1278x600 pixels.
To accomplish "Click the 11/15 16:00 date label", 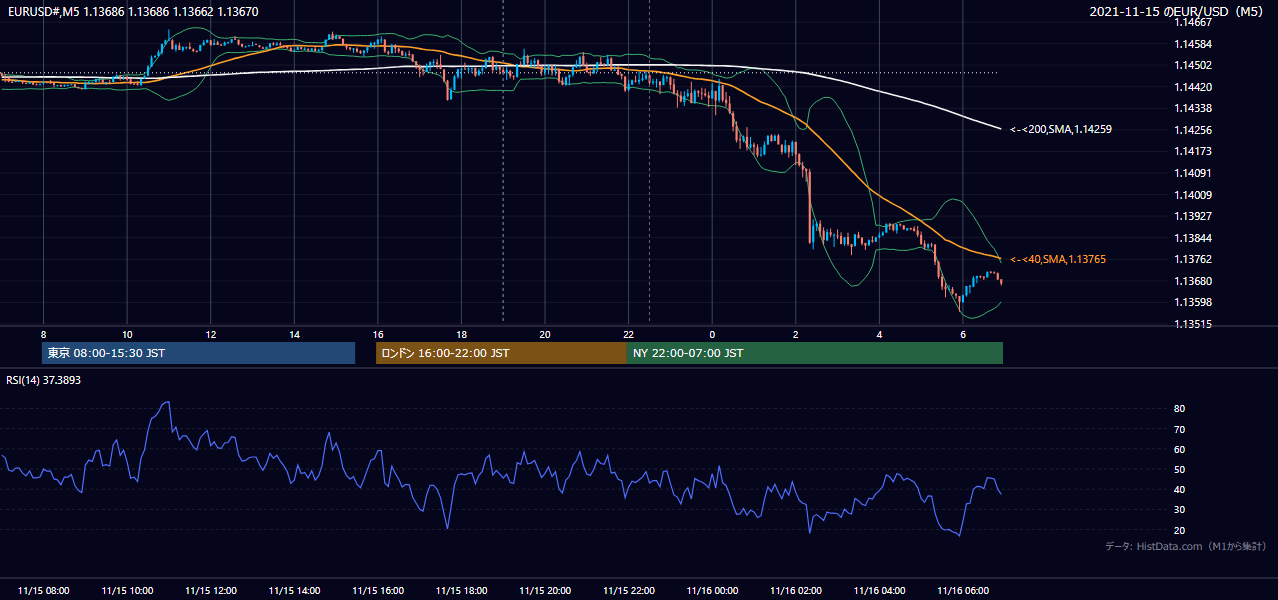I will [x=378, y=591].
